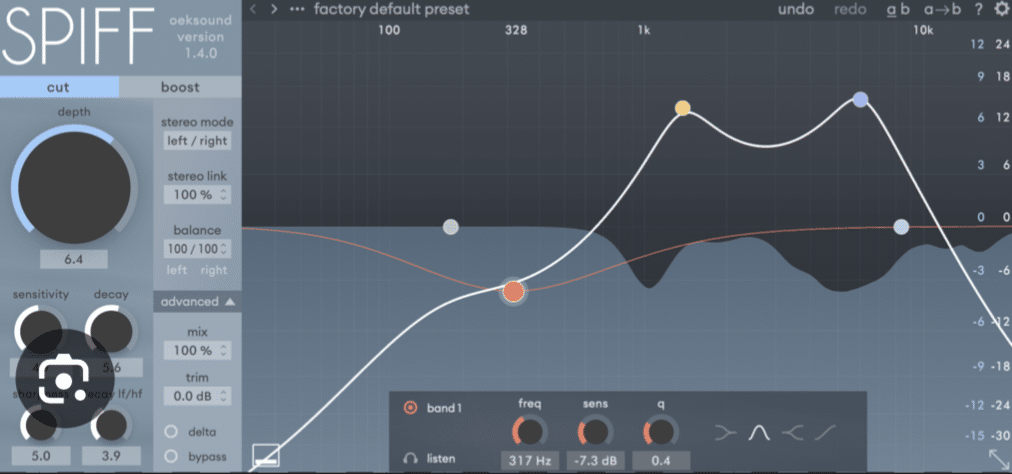This screenshot has width=1012, height=474.
Task: Select the yellow band node on the graph
Action: tap(683, 108)
